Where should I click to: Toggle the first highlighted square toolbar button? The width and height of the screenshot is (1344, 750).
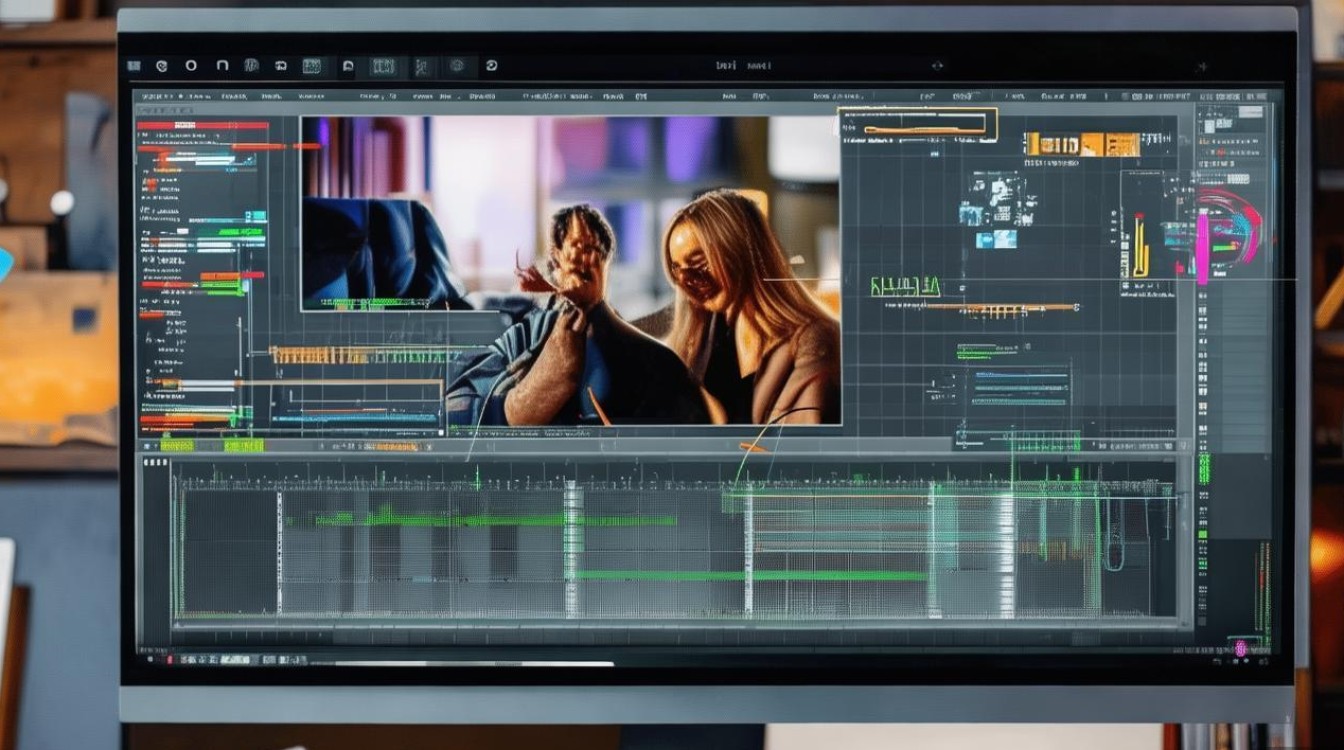click(311, 66)
